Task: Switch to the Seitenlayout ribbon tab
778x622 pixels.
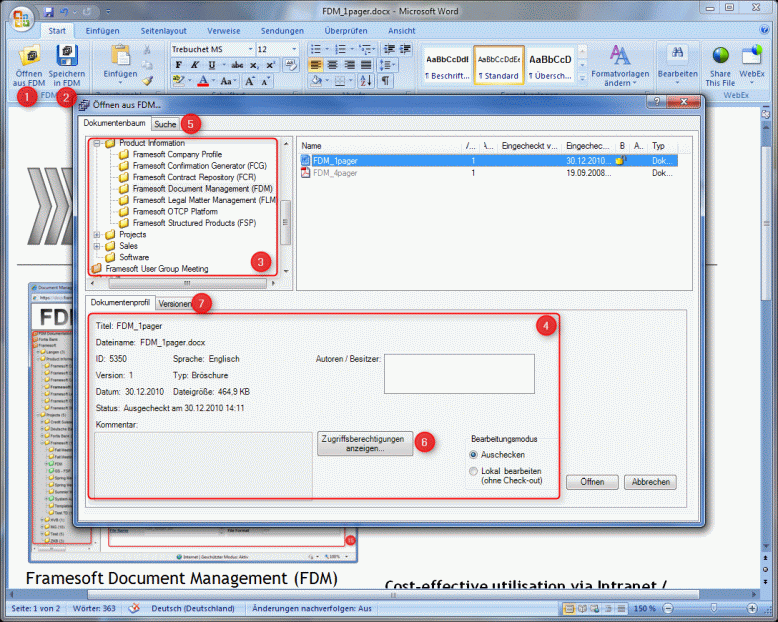Action: [163, 31]
